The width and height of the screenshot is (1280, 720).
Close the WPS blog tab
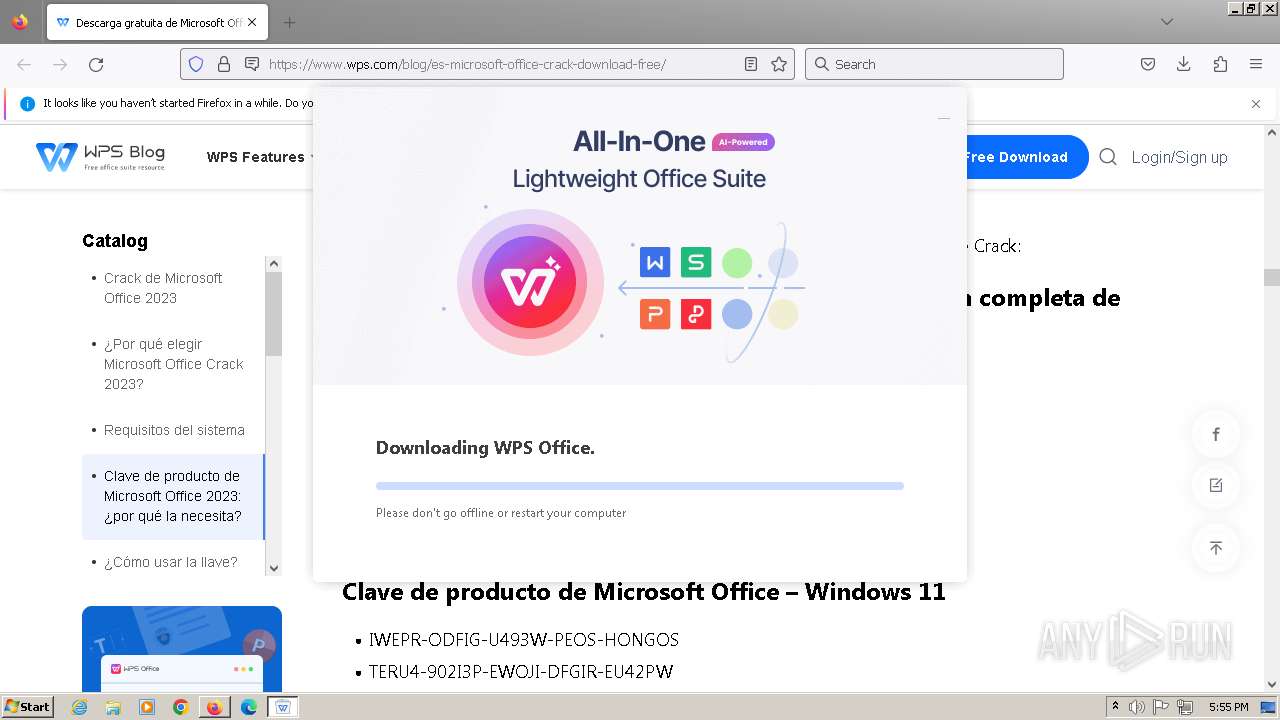pos(252,22)
